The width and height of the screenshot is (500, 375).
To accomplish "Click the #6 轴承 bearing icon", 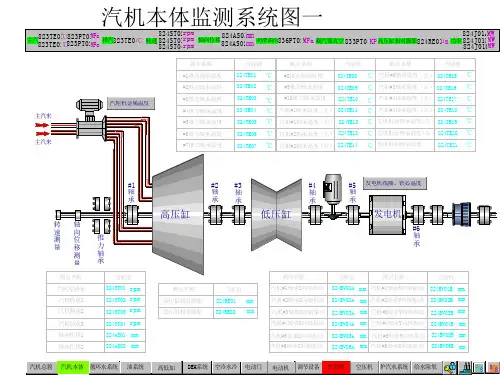I will [417, 214].
